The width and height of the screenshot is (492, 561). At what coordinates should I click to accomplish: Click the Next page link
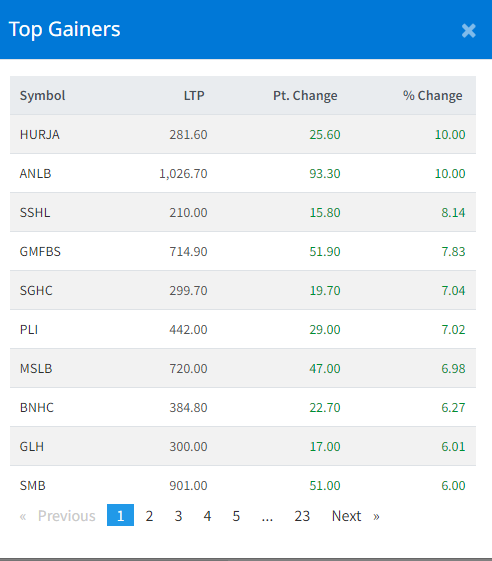356,516
